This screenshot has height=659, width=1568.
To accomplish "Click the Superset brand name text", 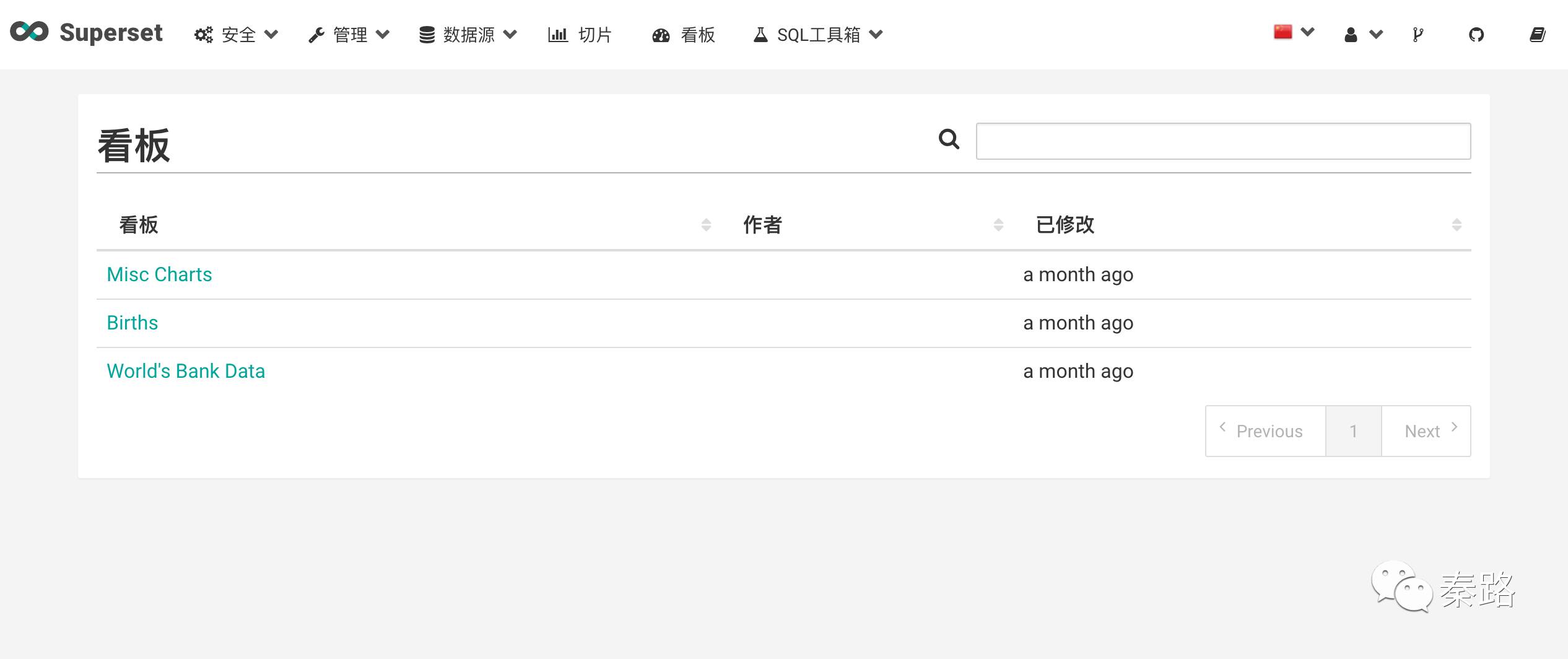I will tap(111, 33).
